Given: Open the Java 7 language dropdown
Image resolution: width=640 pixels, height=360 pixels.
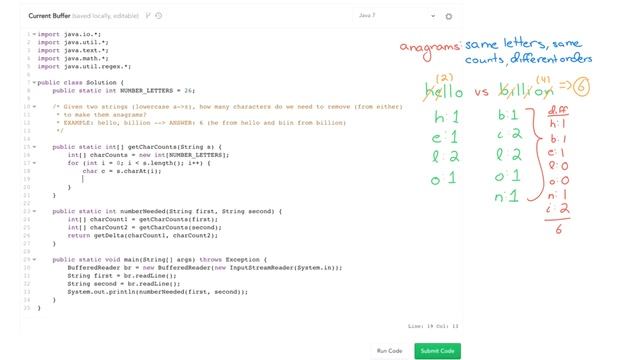Looking at the screenshot, I should pos(396,16).
